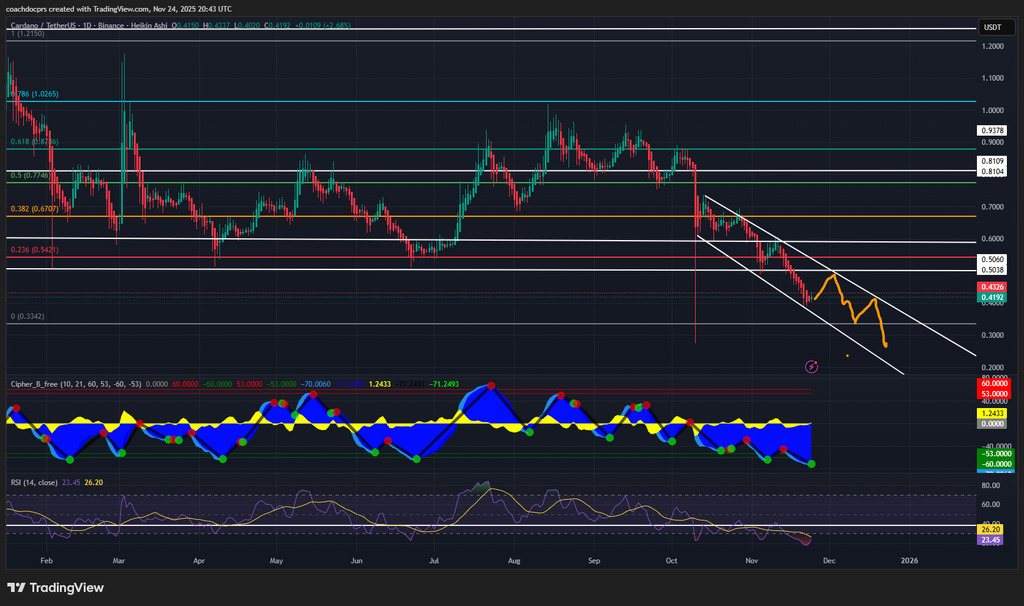1024x606 pixels.
Task: Click the green 0.4192 current price label
Action: point(992,297)
